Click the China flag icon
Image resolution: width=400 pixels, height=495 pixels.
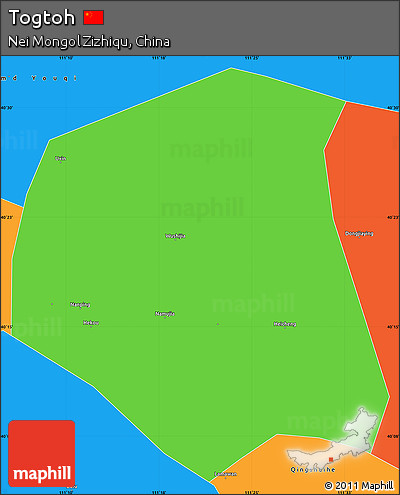click(x=94, y=17)
